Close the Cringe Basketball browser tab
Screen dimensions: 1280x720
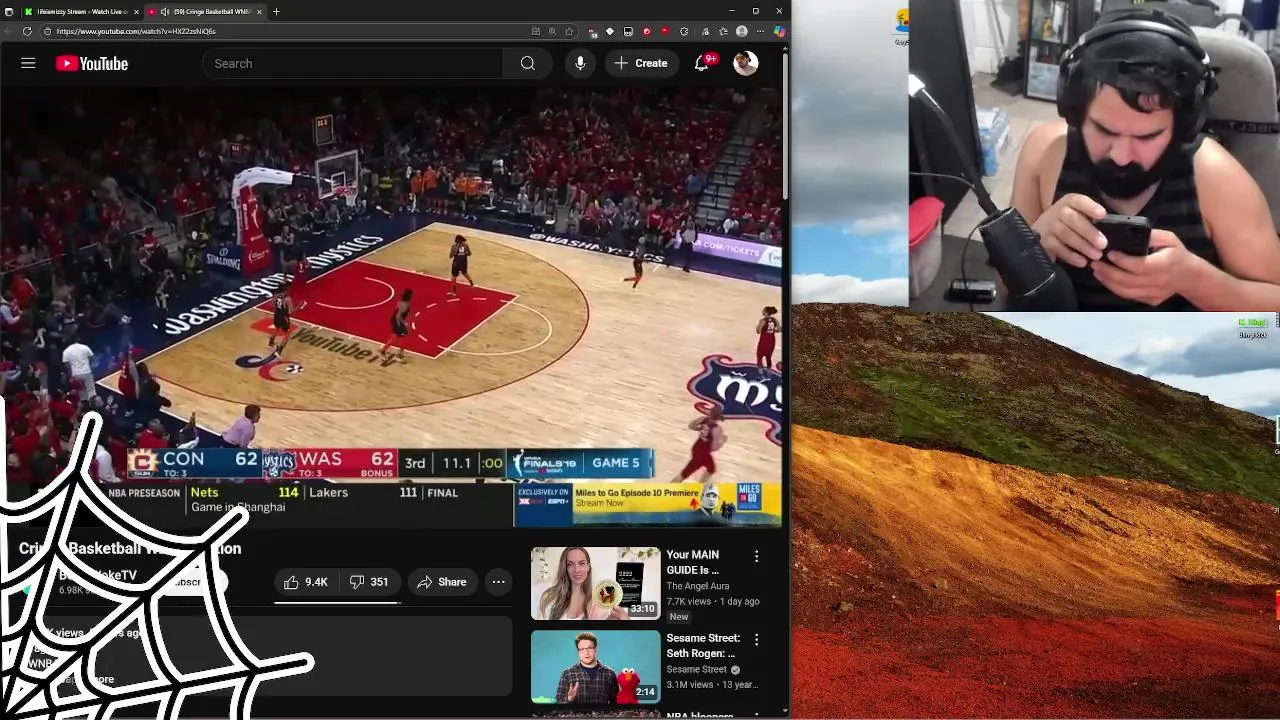[259, 11]
